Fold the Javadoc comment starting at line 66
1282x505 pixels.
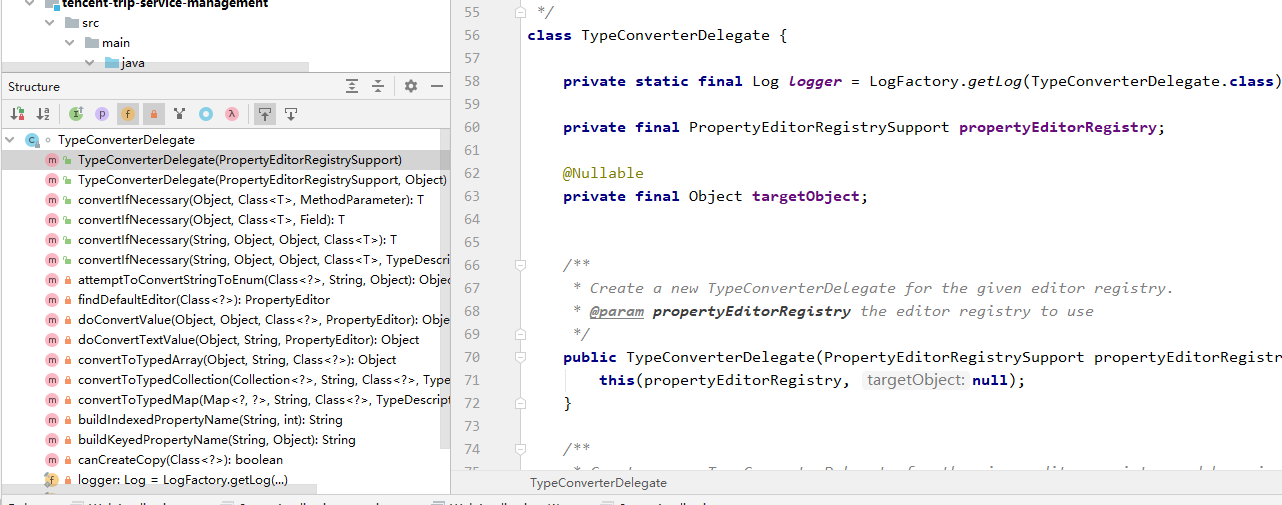coord(520,265)
